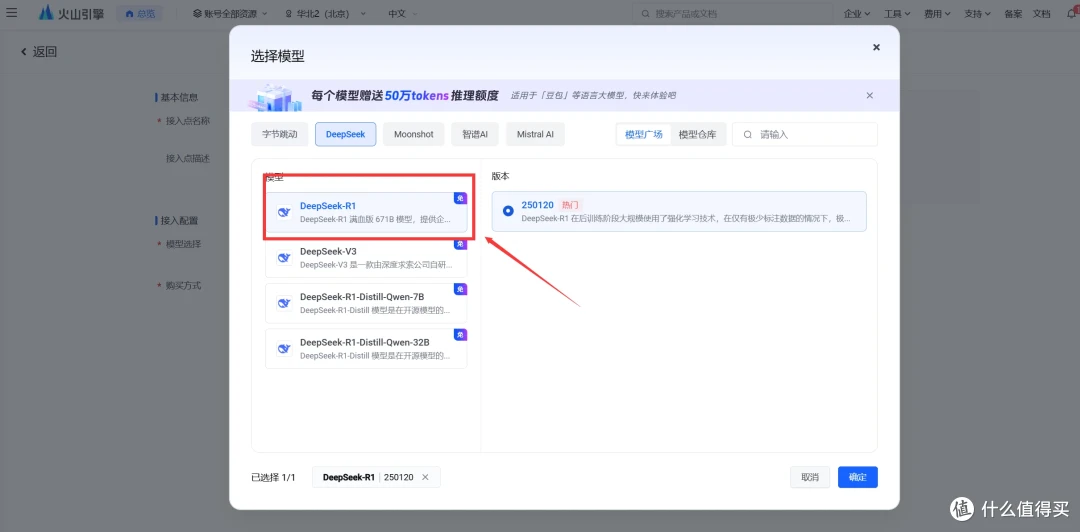The image size is (1080, 532).
Task: Click the 火山引擎 logo
Action: coord(70,13)
